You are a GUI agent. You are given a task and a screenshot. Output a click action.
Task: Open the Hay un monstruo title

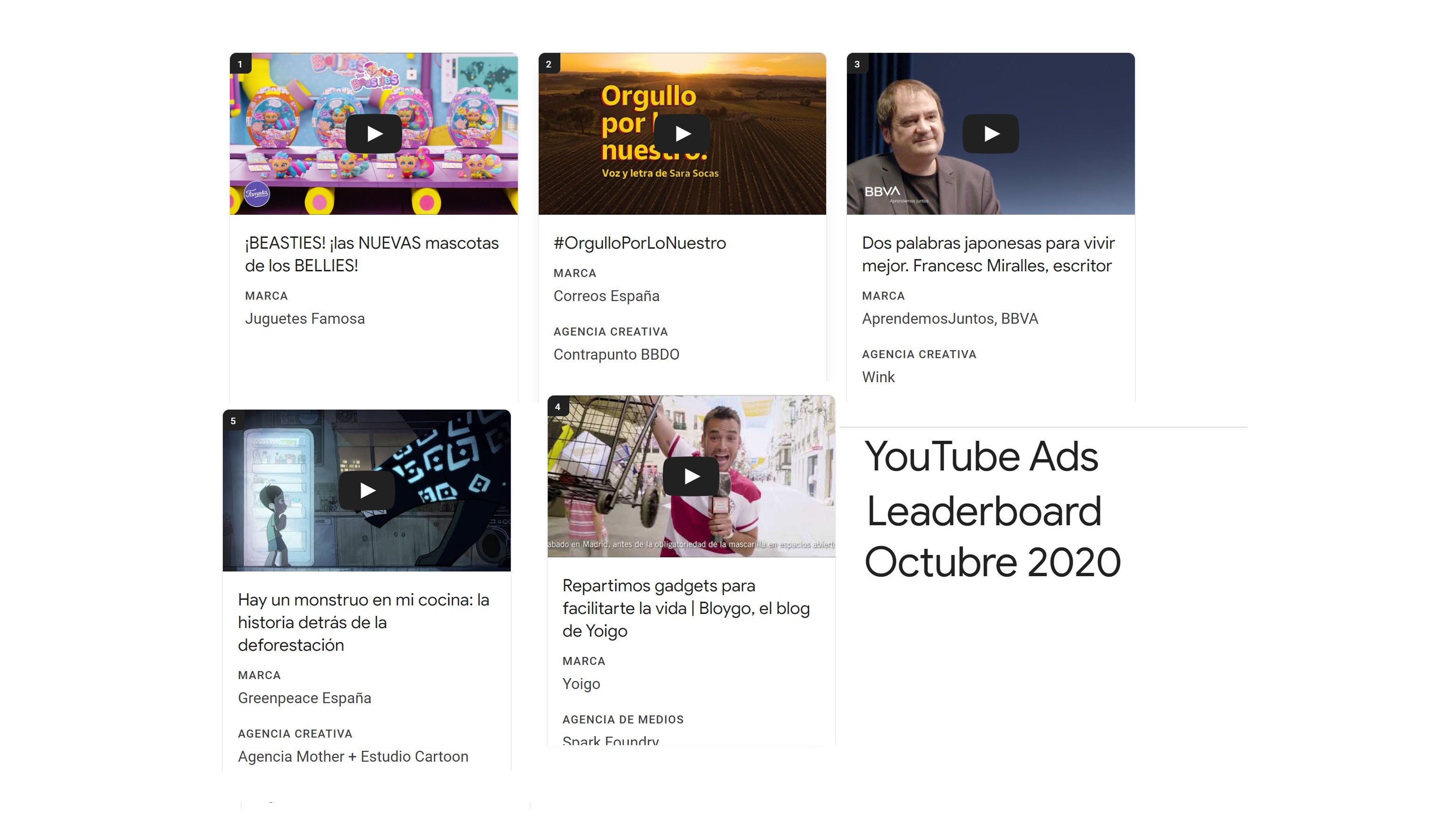click(364, 622)
